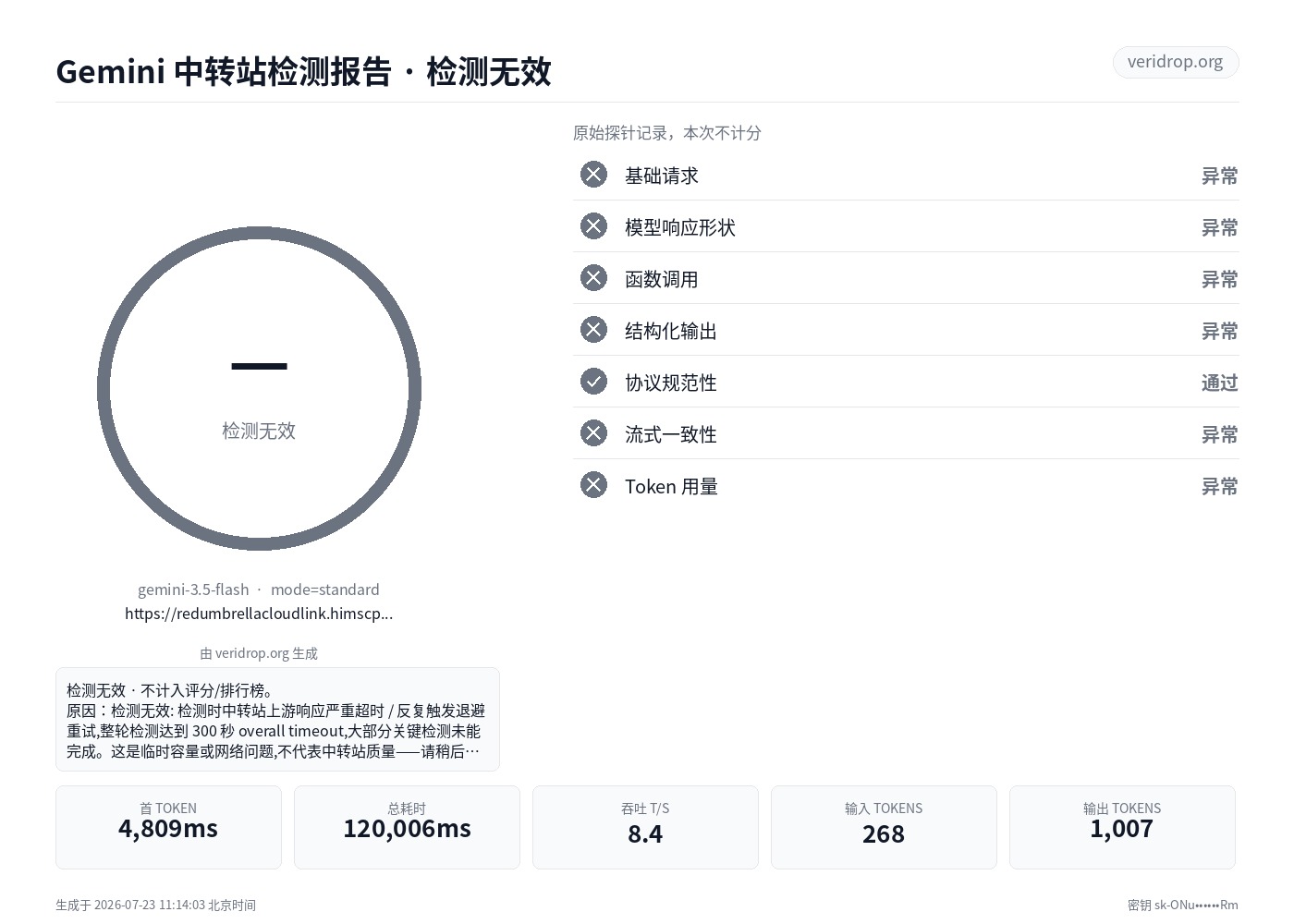The width and height of the screenshot is (1294, 924).
Task: Click the 异常 status for 基础请求
Action: click(1219, 176)
